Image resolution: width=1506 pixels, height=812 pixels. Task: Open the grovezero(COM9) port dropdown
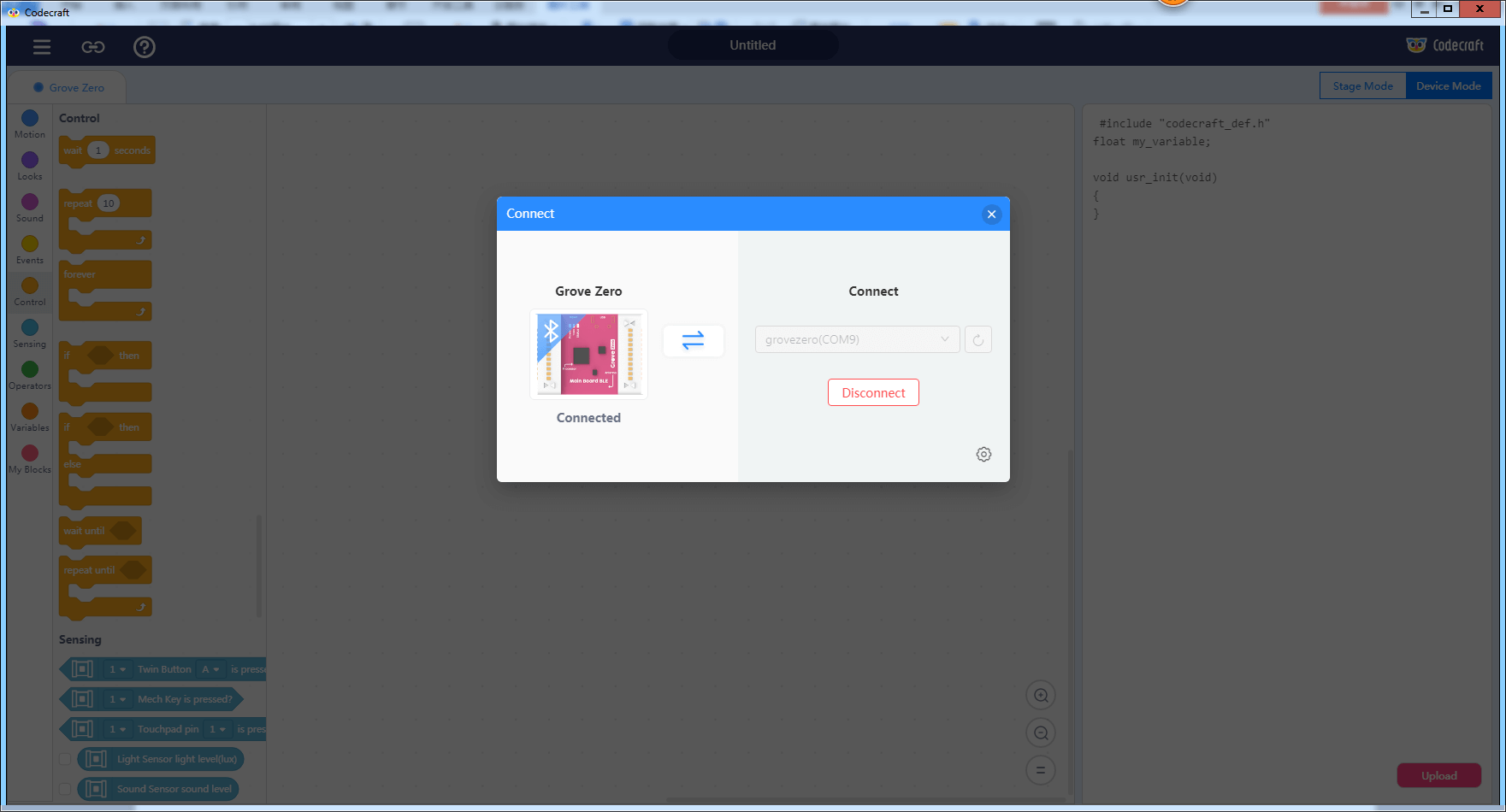[x=857, y=339]
